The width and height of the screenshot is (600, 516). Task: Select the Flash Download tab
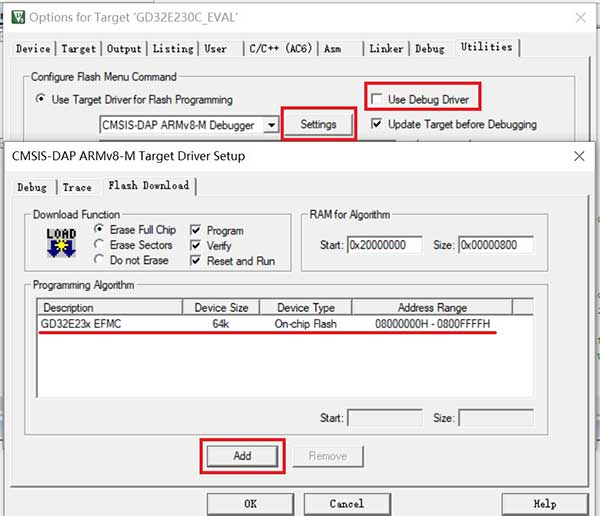click(149, 186)
